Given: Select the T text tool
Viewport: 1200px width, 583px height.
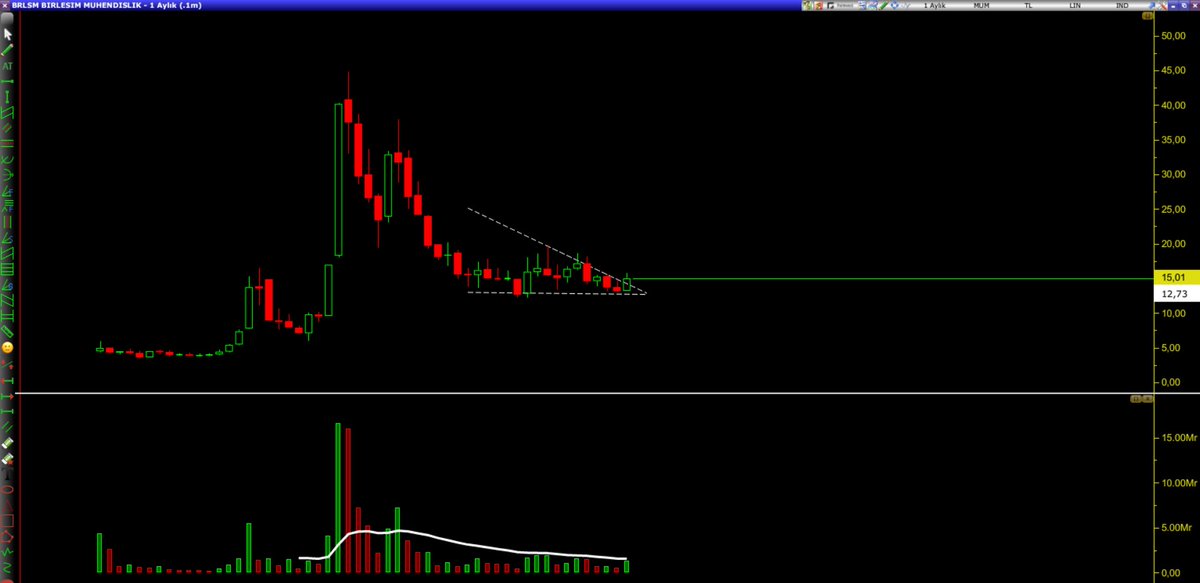Looking at the screenshot, I should coord(7,473).
